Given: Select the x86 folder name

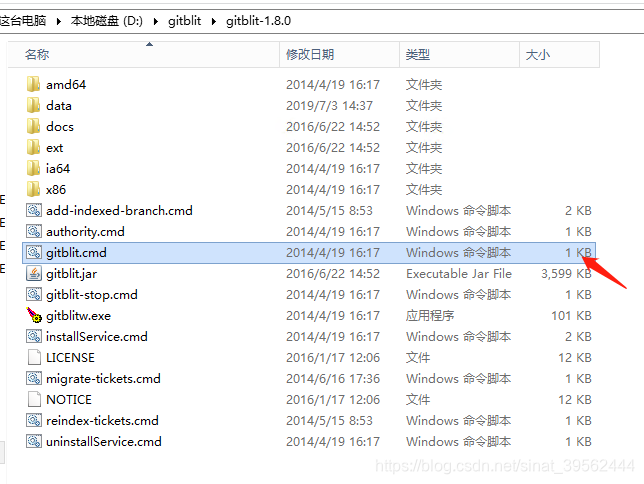Looking at the screenshot, I should pyautogui.click(x=56, y=189).
